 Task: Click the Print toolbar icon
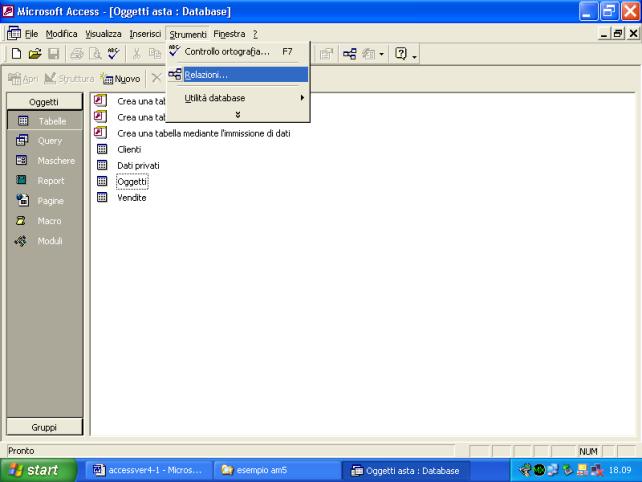77,54
